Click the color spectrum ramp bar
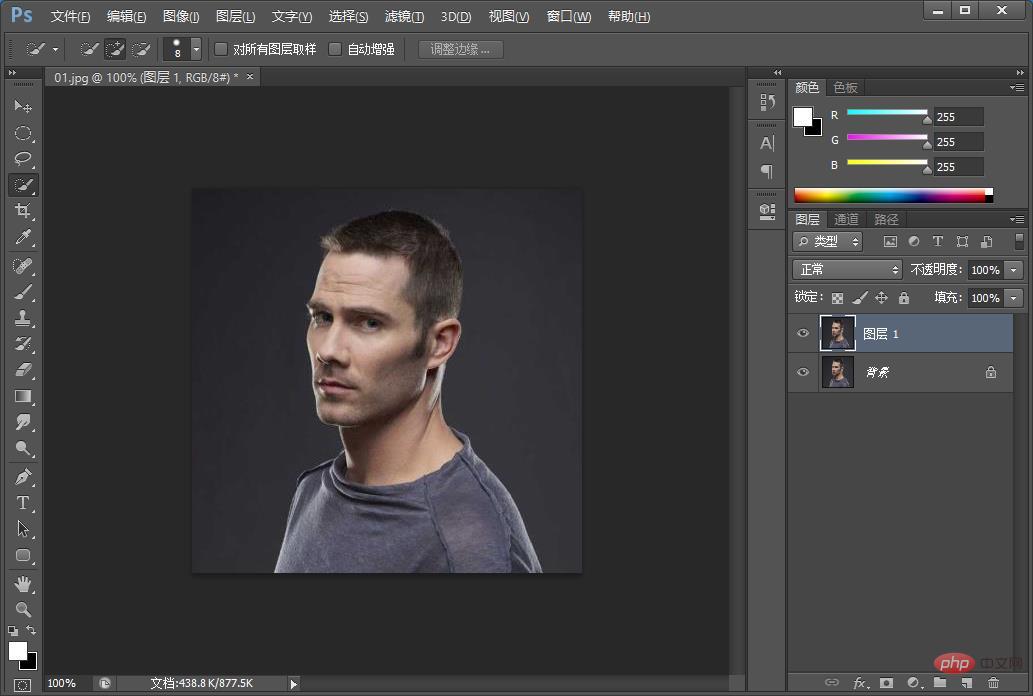The height and width of the screenshot is (696, 1033). pos(890,196)
